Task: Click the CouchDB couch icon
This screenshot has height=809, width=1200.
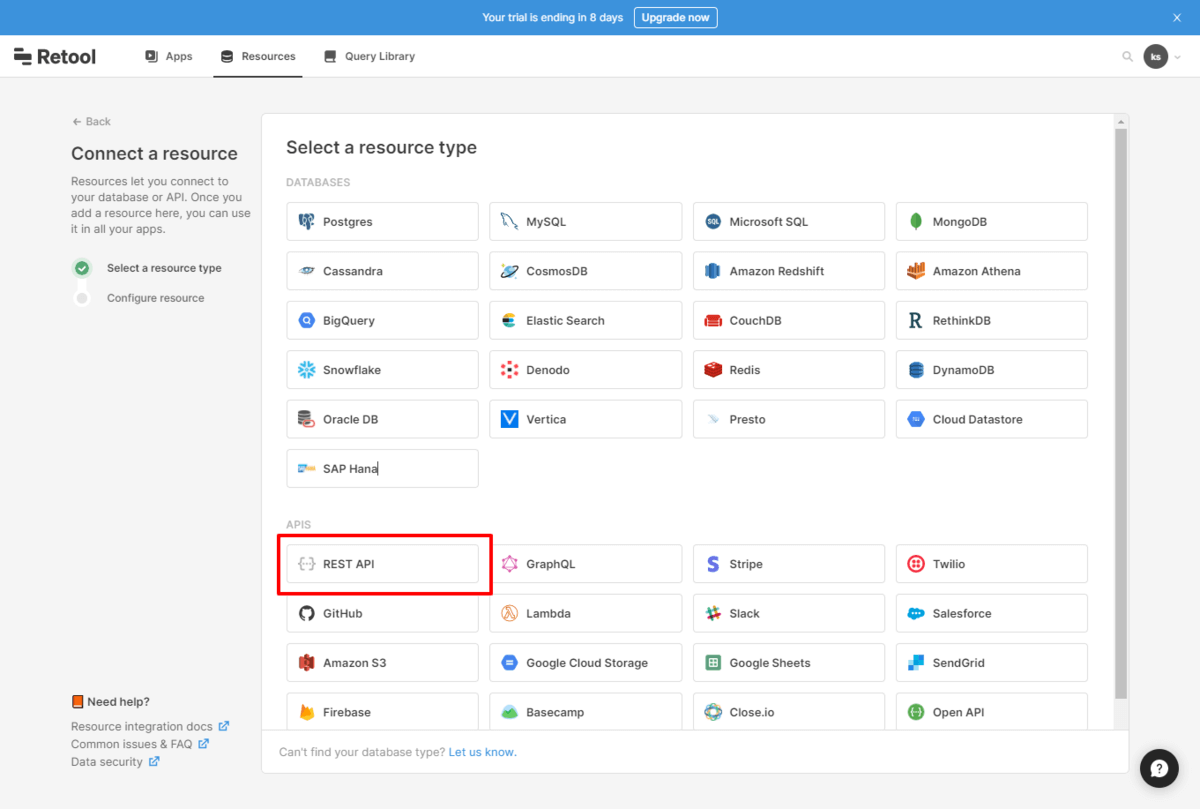Action: click(712, 321)
